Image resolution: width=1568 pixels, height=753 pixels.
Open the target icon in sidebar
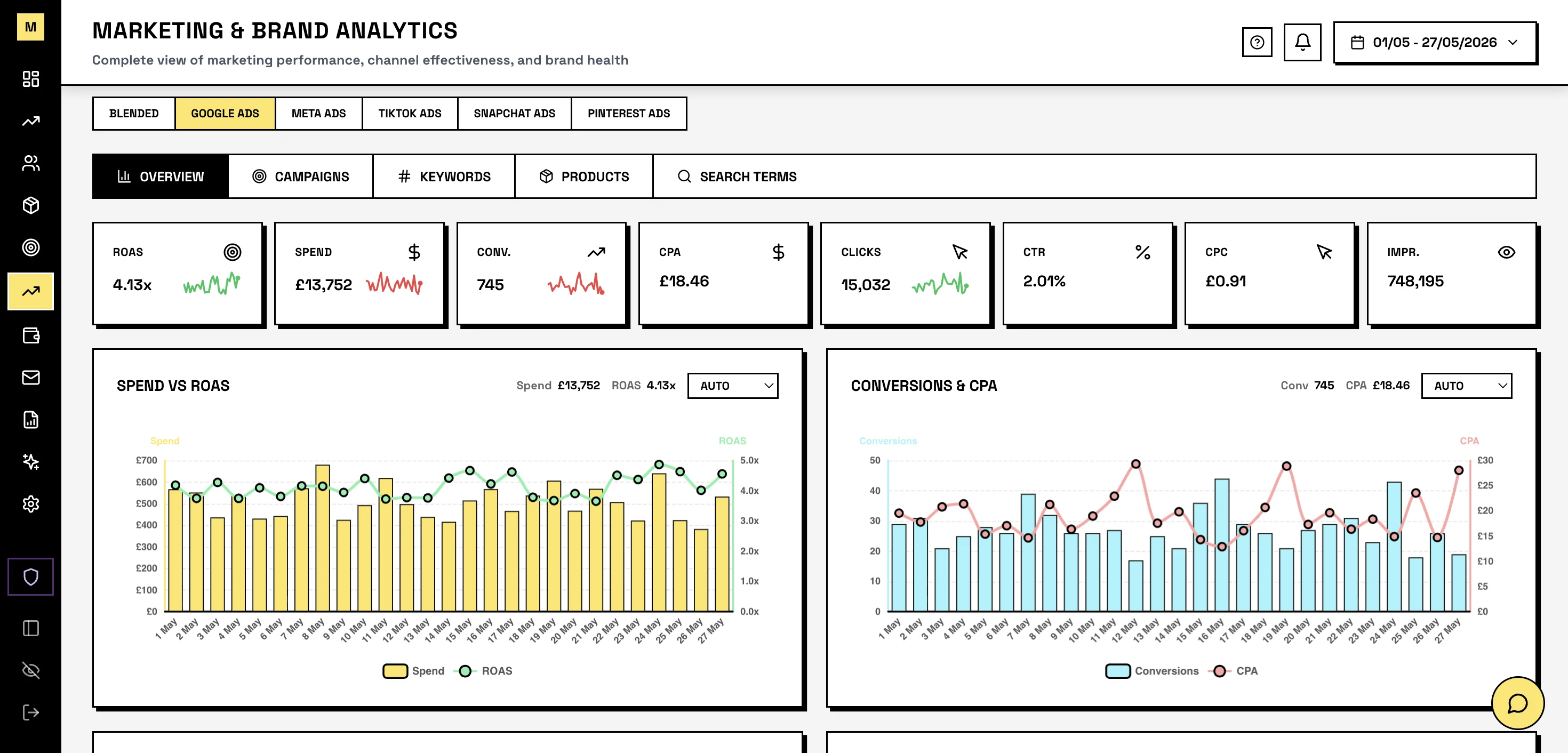(30, 247)
